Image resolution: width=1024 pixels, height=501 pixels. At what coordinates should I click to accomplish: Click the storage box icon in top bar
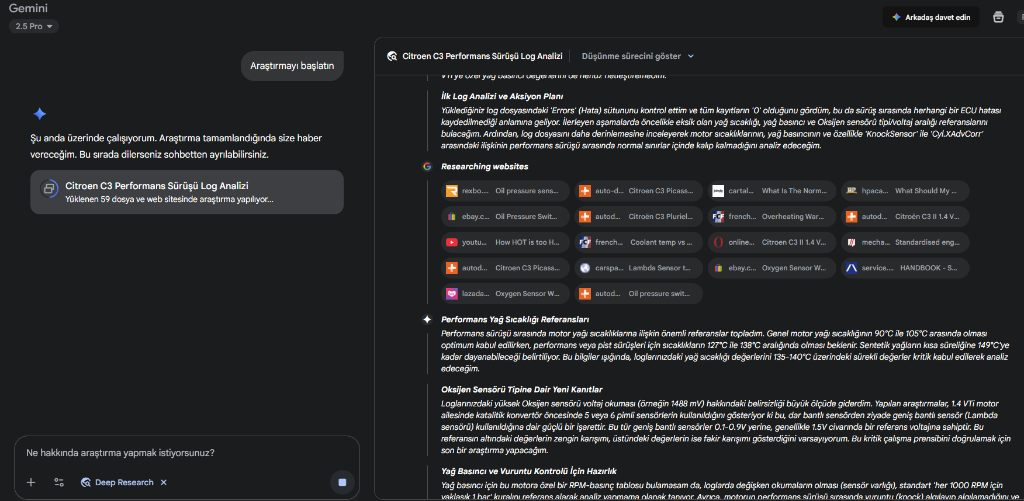point(998,17)
